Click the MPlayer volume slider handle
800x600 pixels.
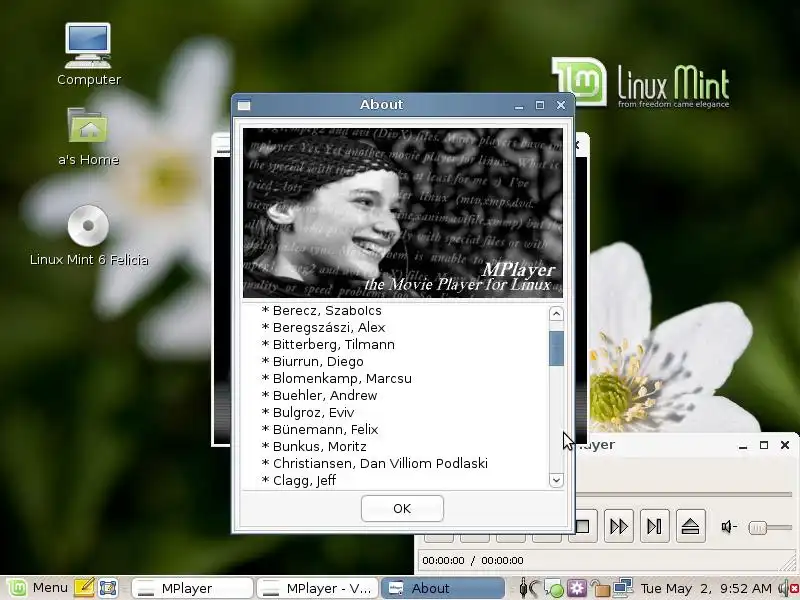click(x=758, y=527)
